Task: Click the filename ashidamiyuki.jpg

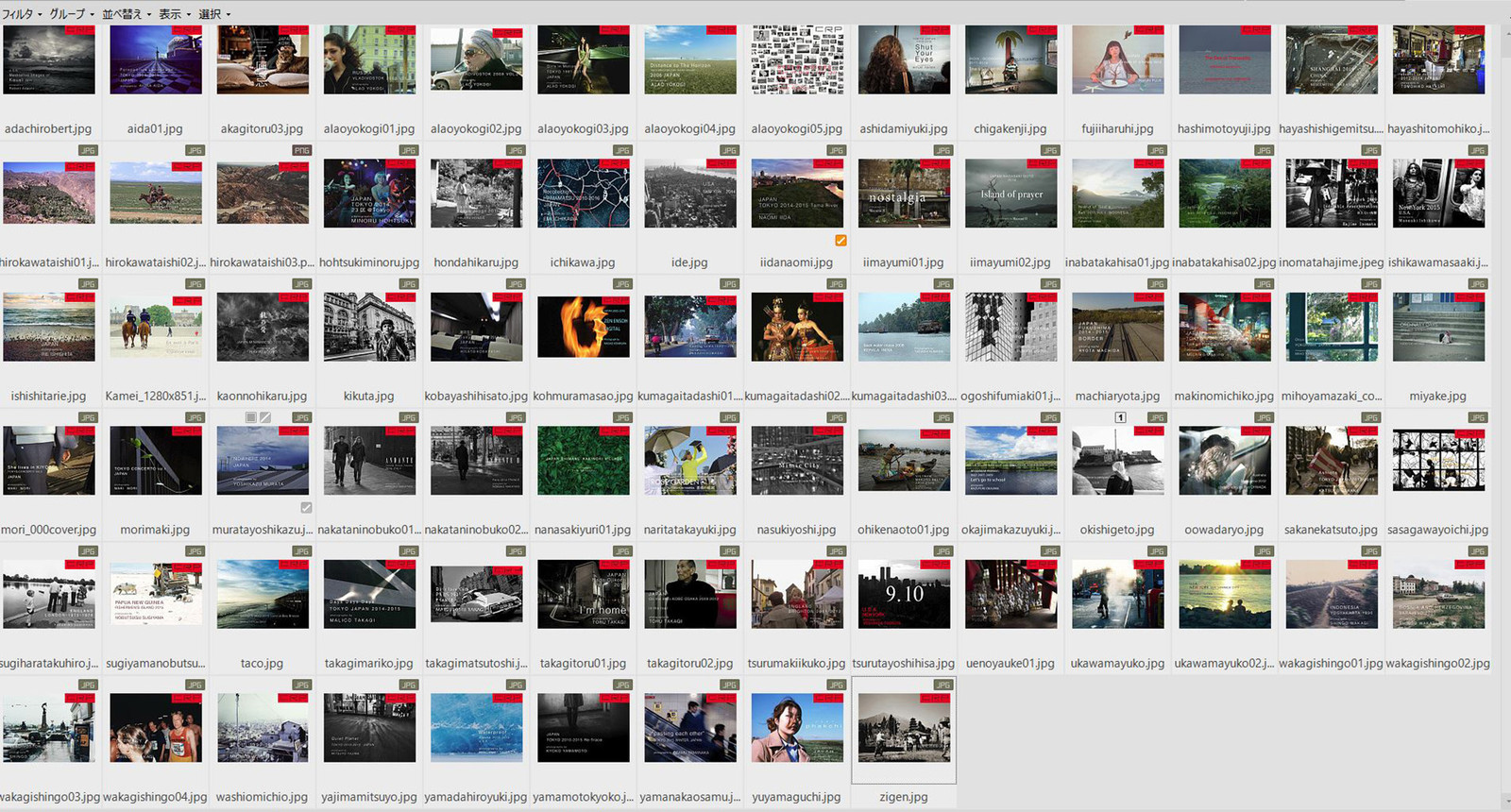Action: (904, 129)
